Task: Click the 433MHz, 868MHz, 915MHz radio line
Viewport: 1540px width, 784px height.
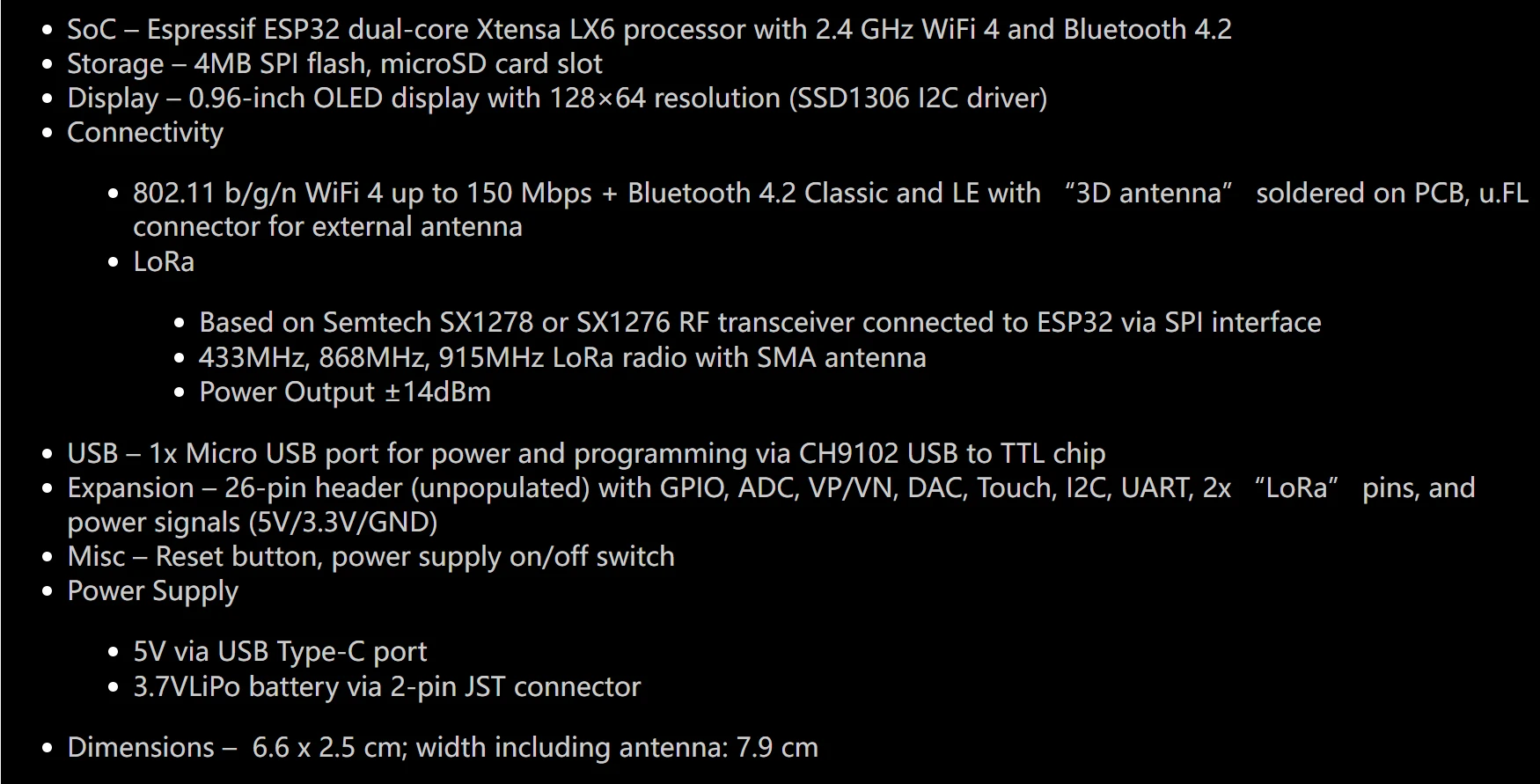Action: [x=562, y=357]
